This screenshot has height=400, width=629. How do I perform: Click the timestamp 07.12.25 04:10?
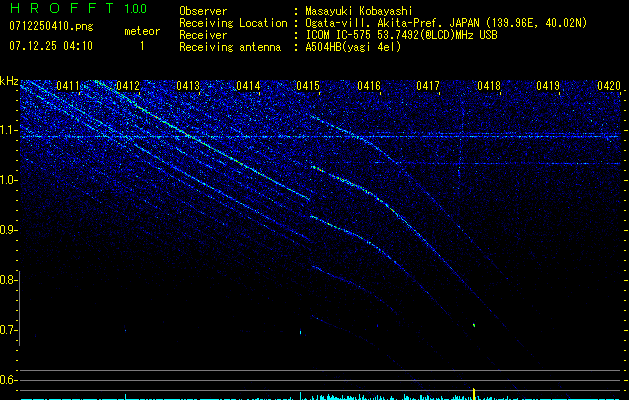click(51, 46)
